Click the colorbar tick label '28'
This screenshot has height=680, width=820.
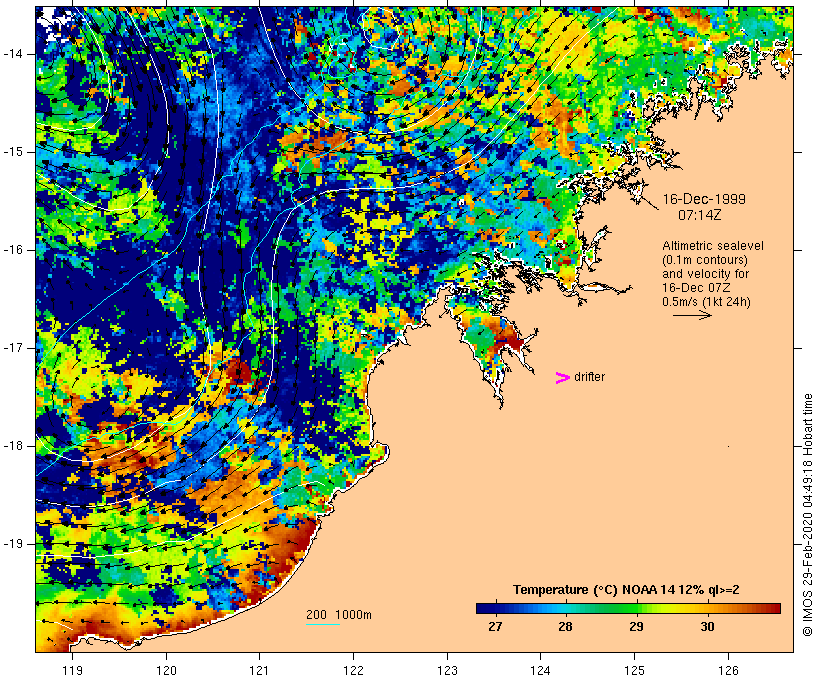pos(565,626)
